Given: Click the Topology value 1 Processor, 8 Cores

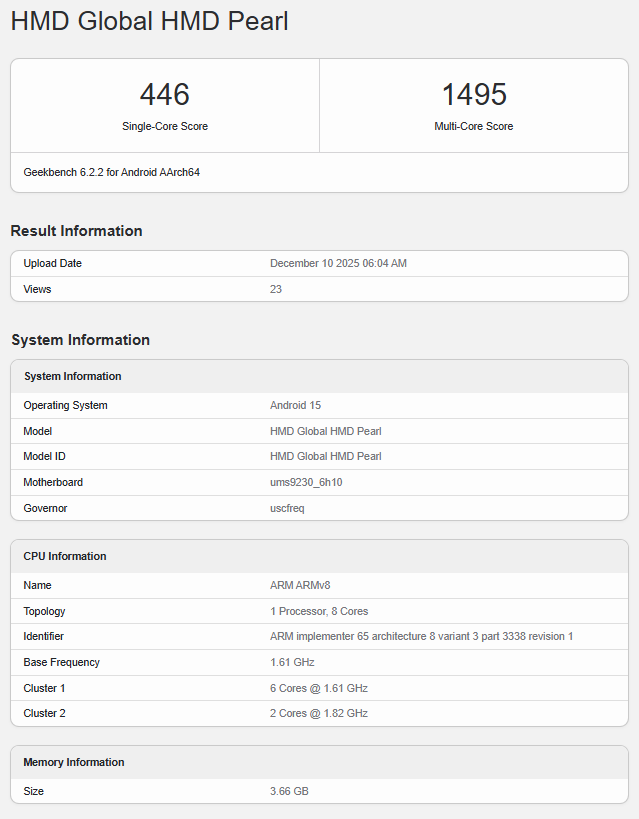Looking at the screenshot, I should click(x=319, y=611).
